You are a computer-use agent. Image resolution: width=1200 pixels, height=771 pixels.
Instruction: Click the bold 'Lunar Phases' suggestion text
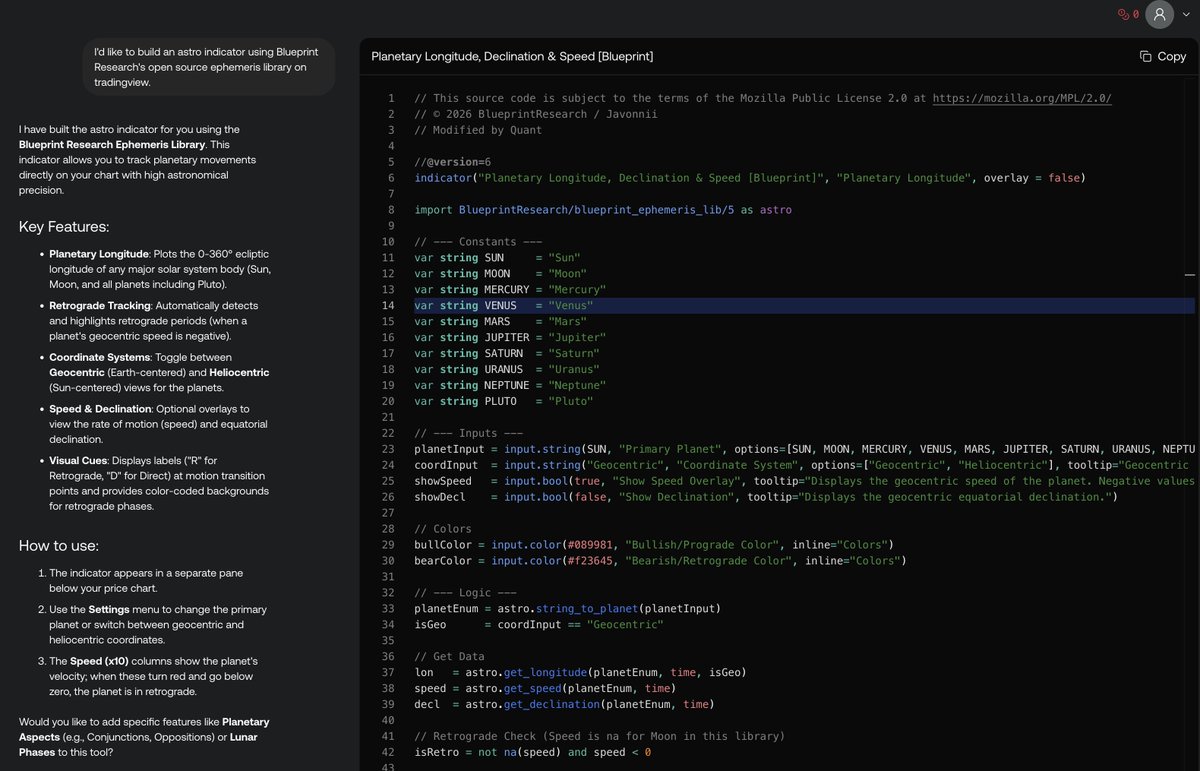click(x=138, y=744)
